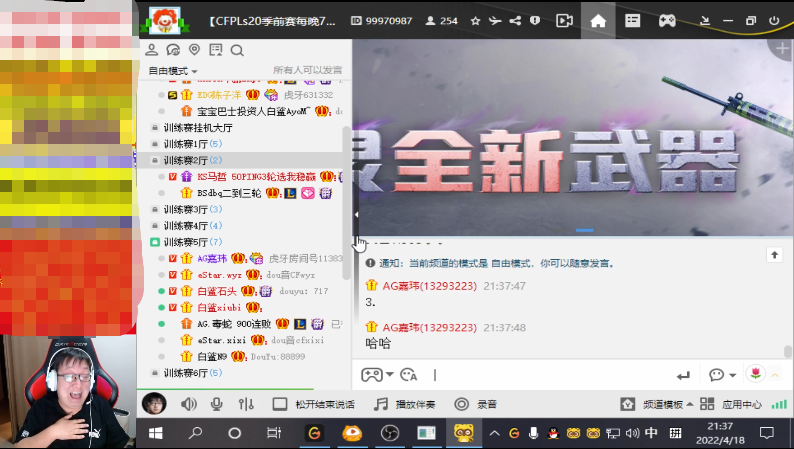794x449 pixels.
Task: Select user eStar.wyz in channel list
Action: (219, 275)
